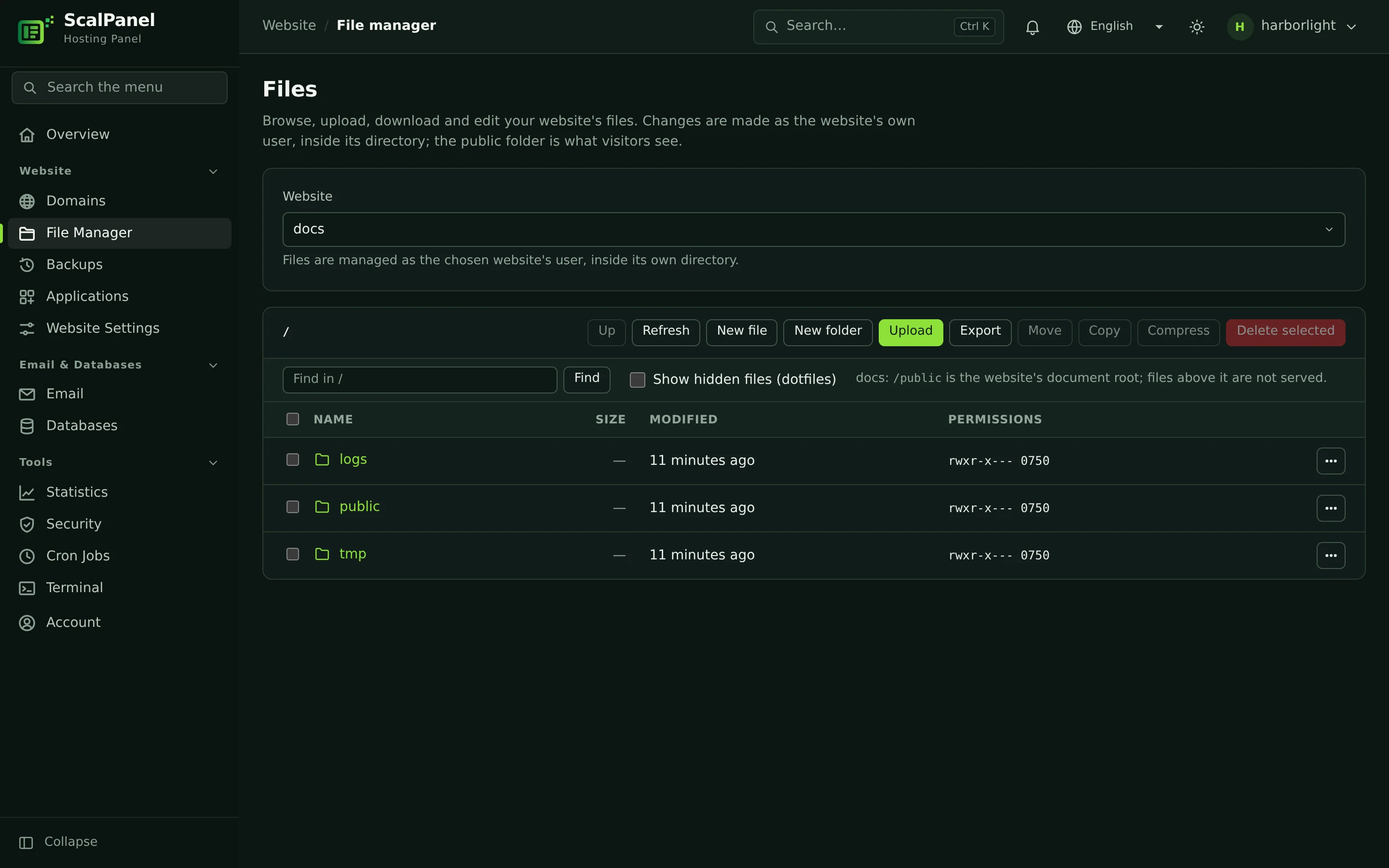Sort by the MODIFIED column header
This screenshot has width=1389, height=868.
[x=683, y=420]
